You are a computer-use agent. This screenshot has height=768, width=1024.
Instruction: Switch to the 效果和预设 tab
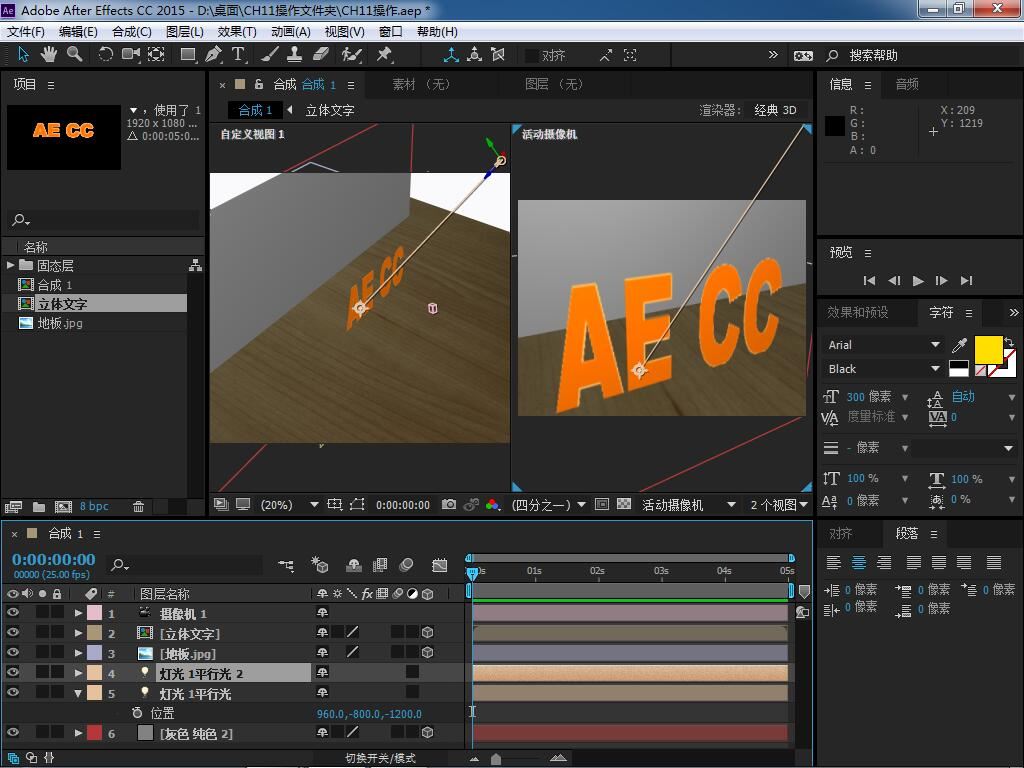tap(858, 312)
